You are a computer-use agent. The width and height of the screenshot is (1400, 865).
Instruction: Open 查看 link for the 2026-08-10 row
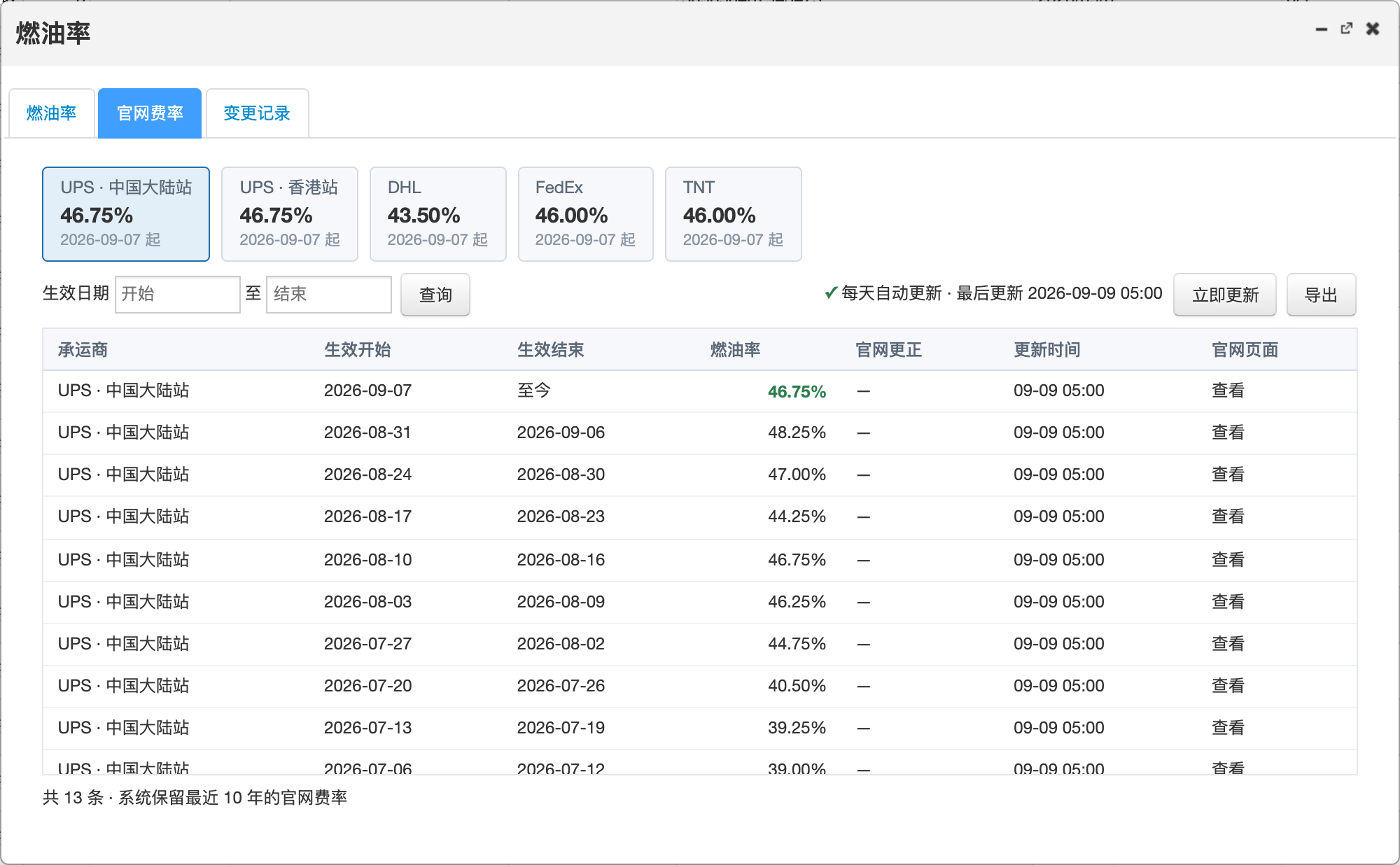[1228, 560]
